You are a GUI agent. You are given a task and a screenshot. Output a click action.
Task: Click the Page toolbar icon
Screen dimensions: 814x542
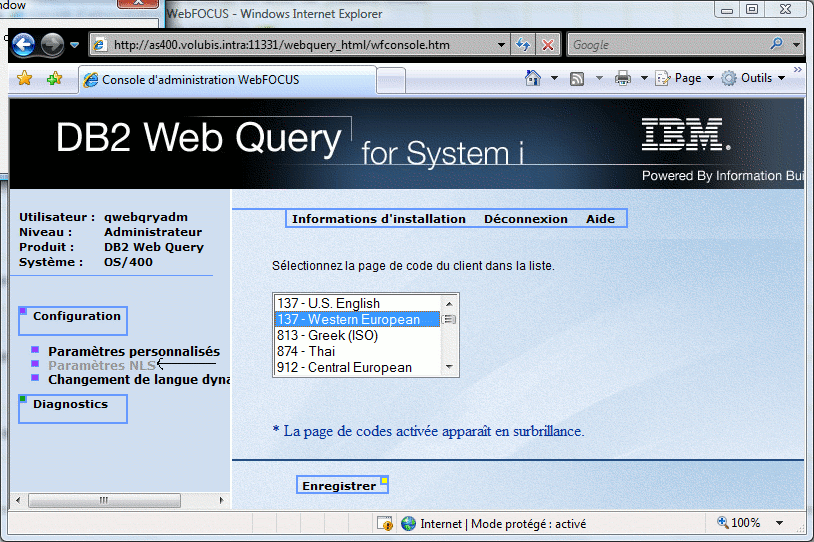point(663,78)
